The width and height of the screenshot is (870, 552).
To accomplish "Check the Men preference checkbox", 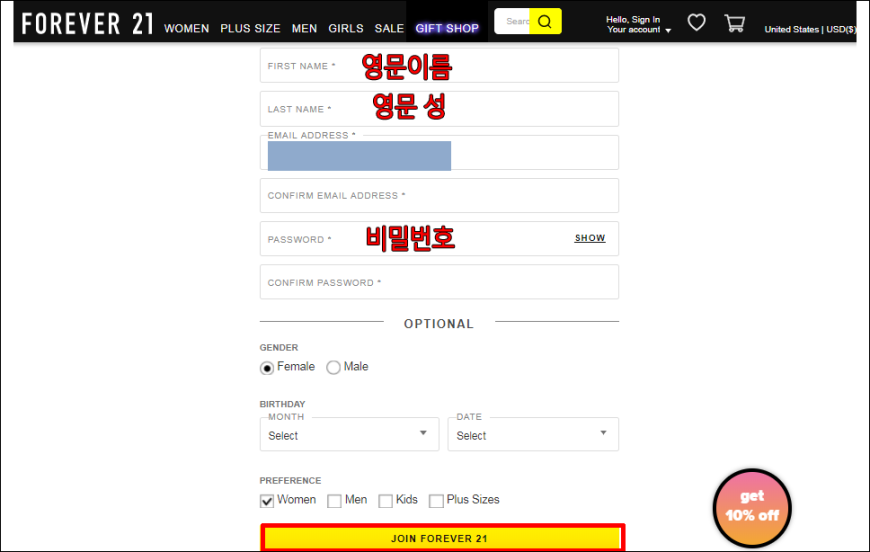I will [x=334, y=501].
